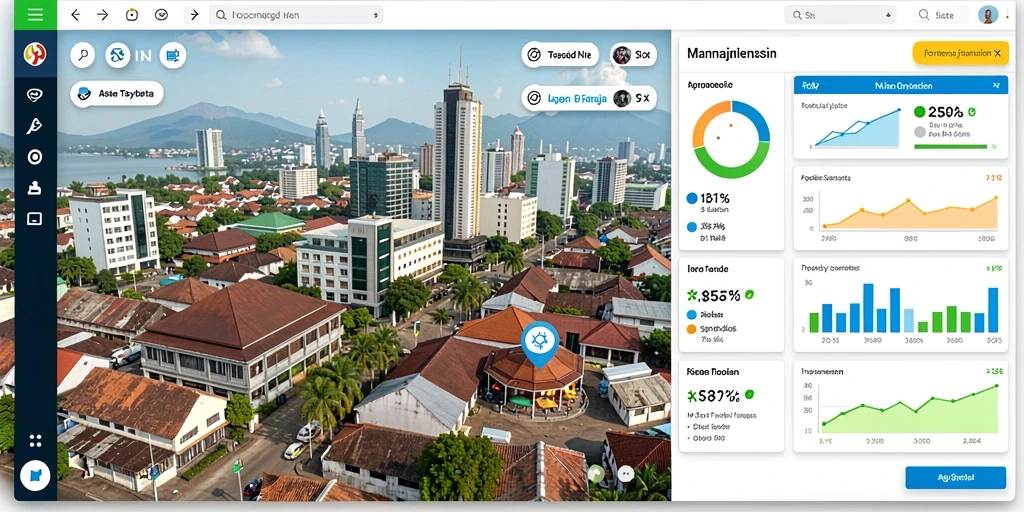Click the green badge beside '587%'

[749, 394]
